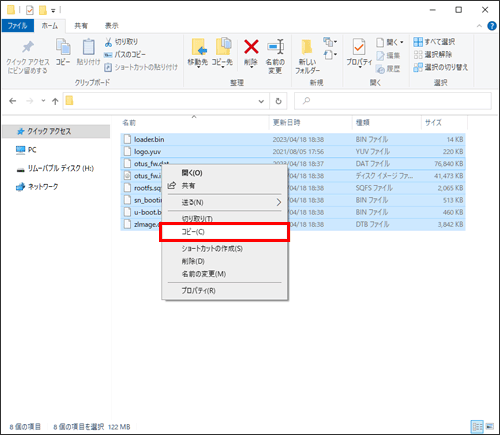Click the refresh button beside address bar
This screenshot has height=435, width=500.
tap(278, 101)
